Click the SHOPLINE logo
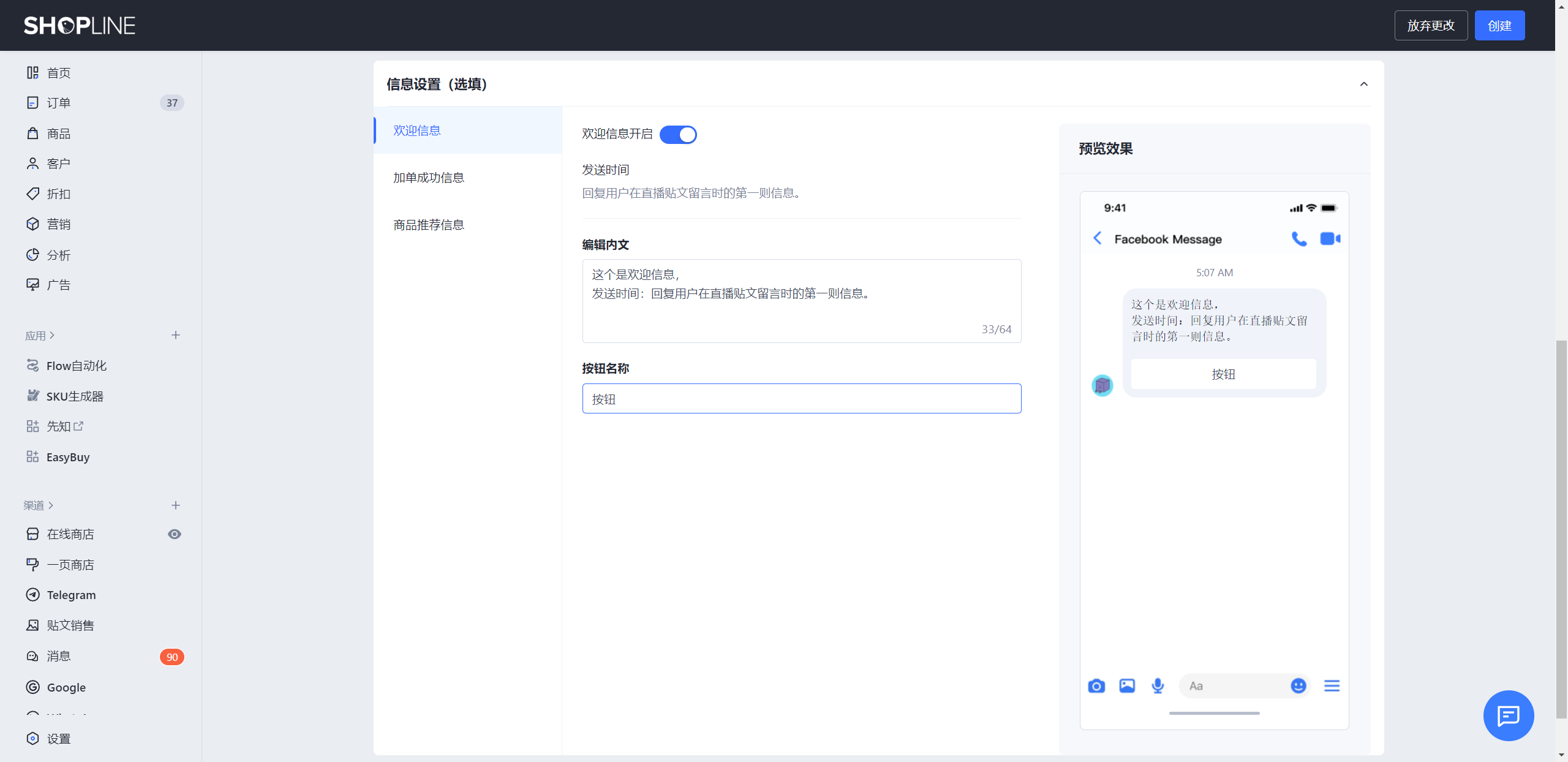 (80, 26)
